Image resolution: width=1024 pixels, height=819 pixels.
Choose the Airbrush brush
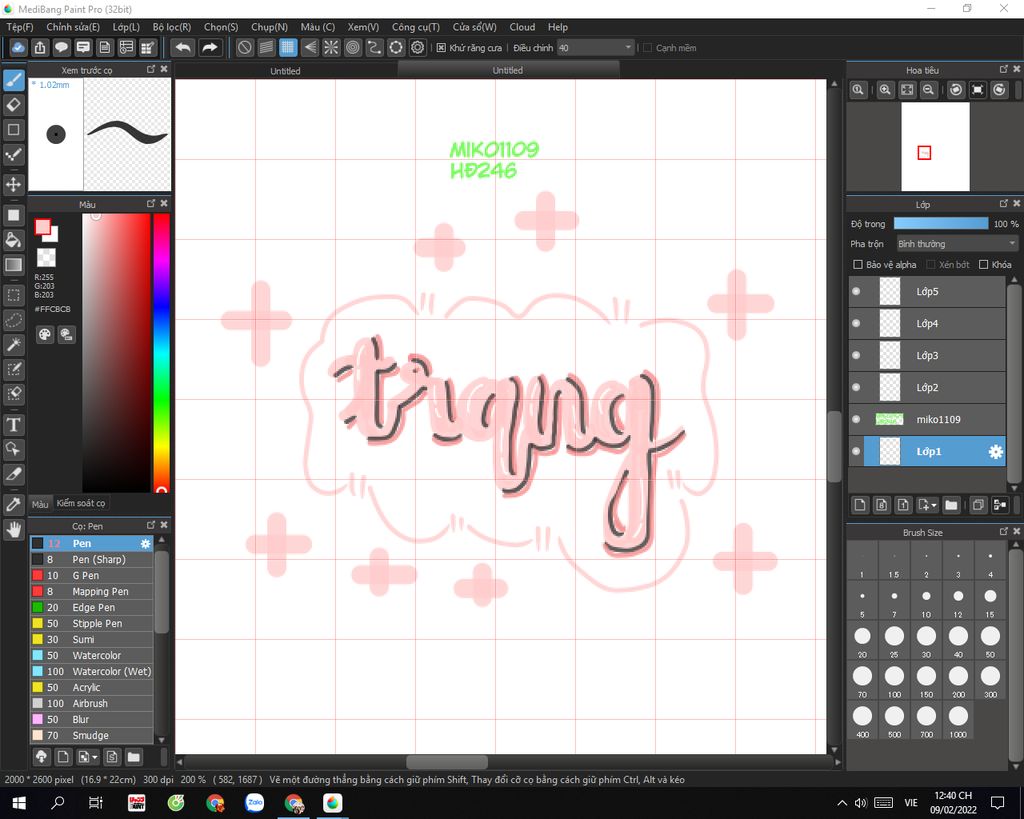(91, 703)
